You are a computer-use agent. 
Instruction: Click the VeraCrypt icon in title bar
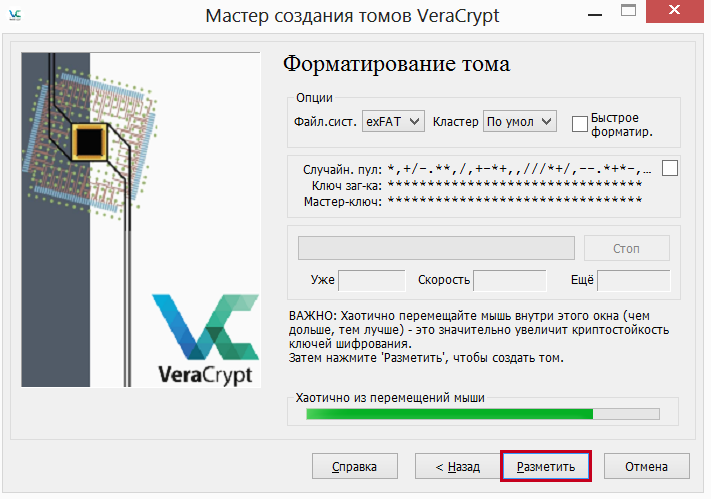point(15,15)
